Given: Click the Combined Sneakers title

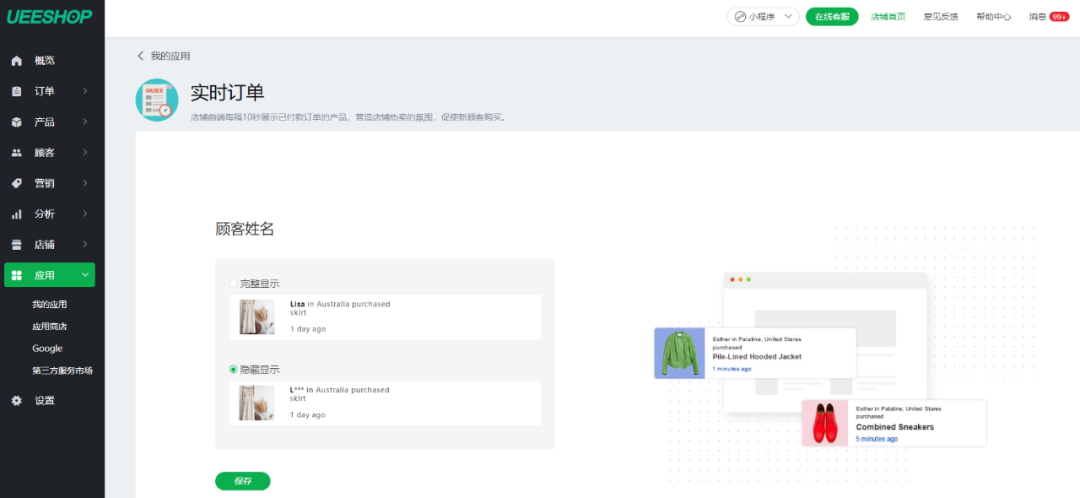Looking at the screenshot, I should click(895, 427).
